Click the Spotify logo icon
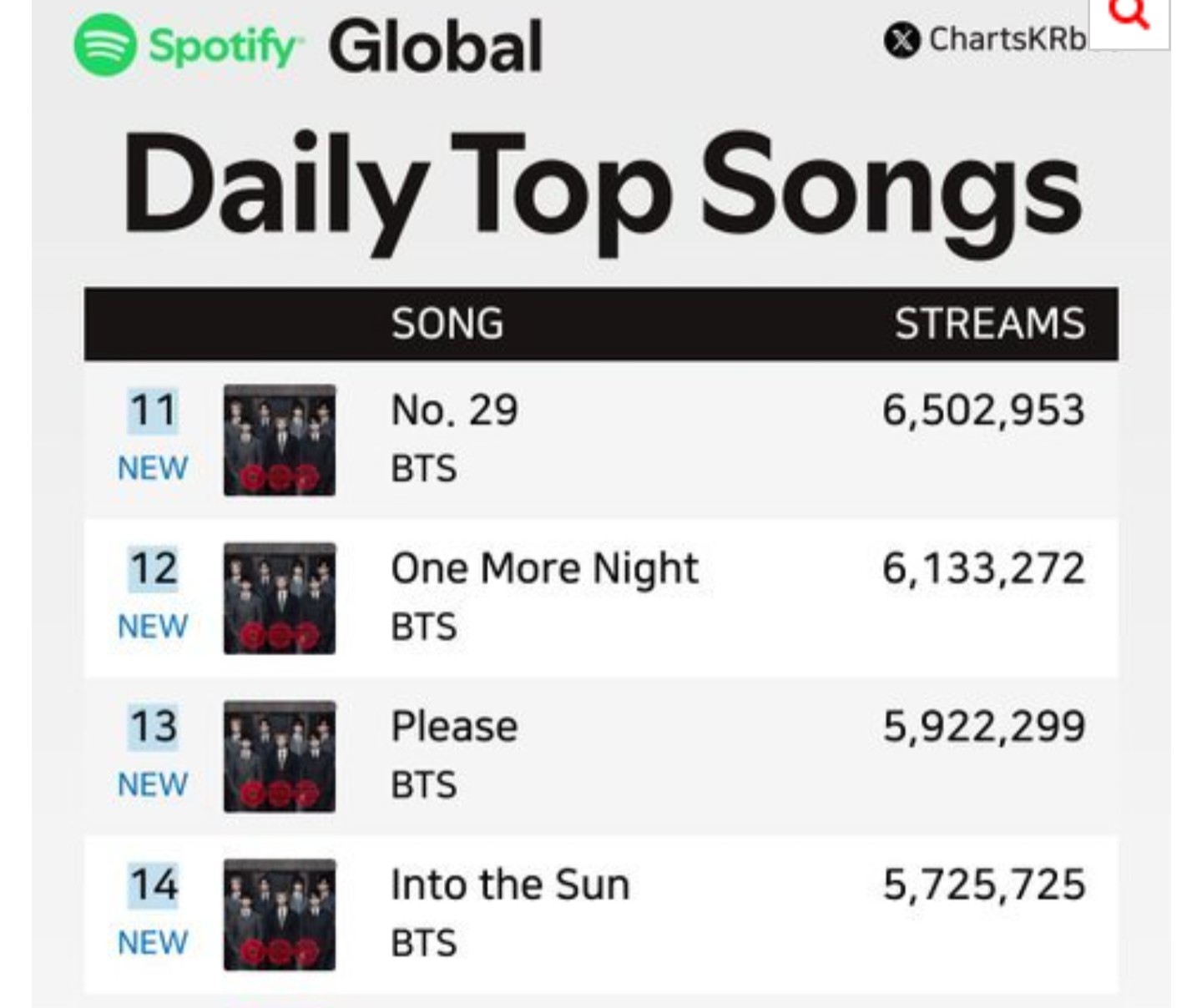The width and height of the screenshot is (1202, 1008). coord(104,45)
